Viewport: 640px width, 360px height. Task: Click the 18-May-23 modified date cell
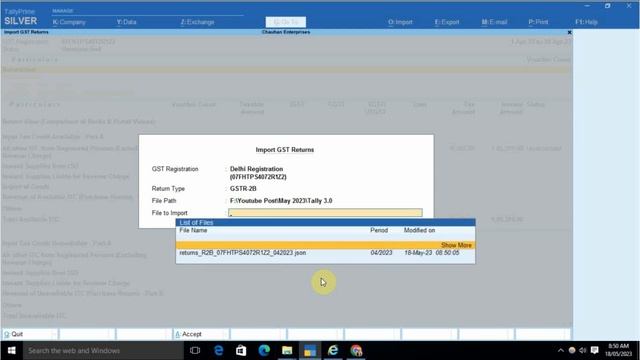coord(432,253)
